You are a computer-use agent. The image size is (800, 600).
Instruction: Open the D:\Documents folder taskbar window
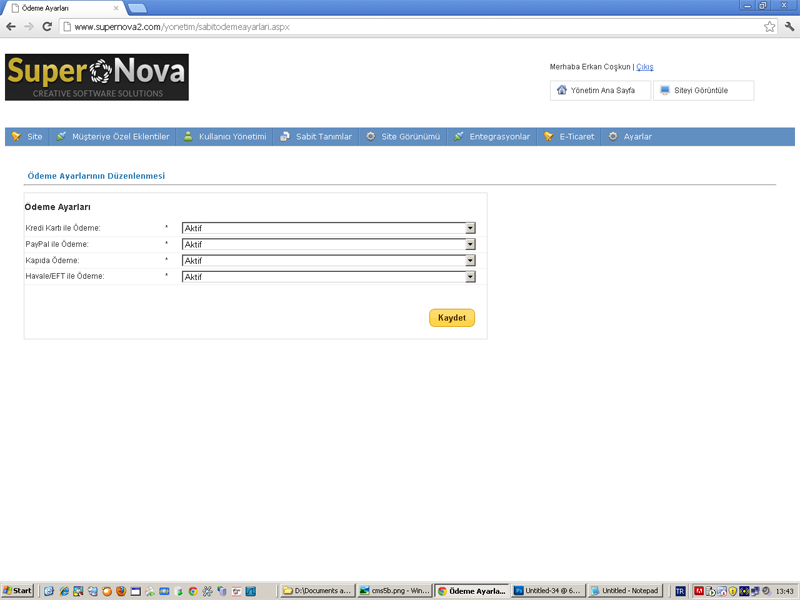click(x=317, y=591)
